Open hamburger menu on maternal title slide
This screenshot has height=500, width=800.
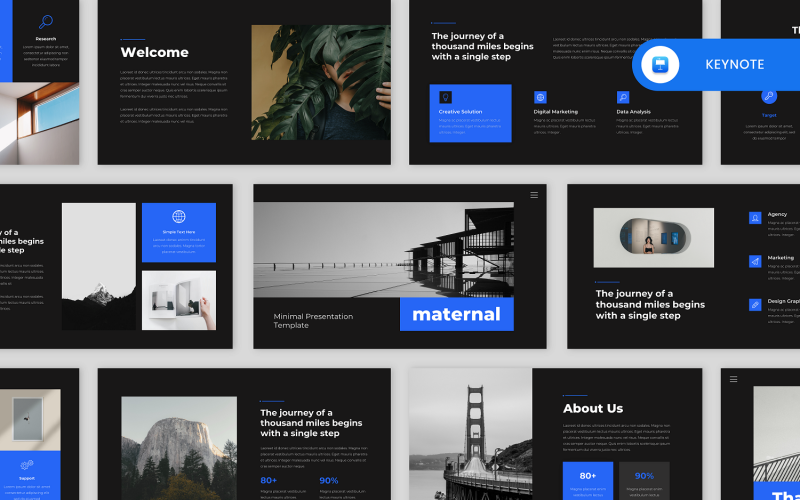[534, 195]
